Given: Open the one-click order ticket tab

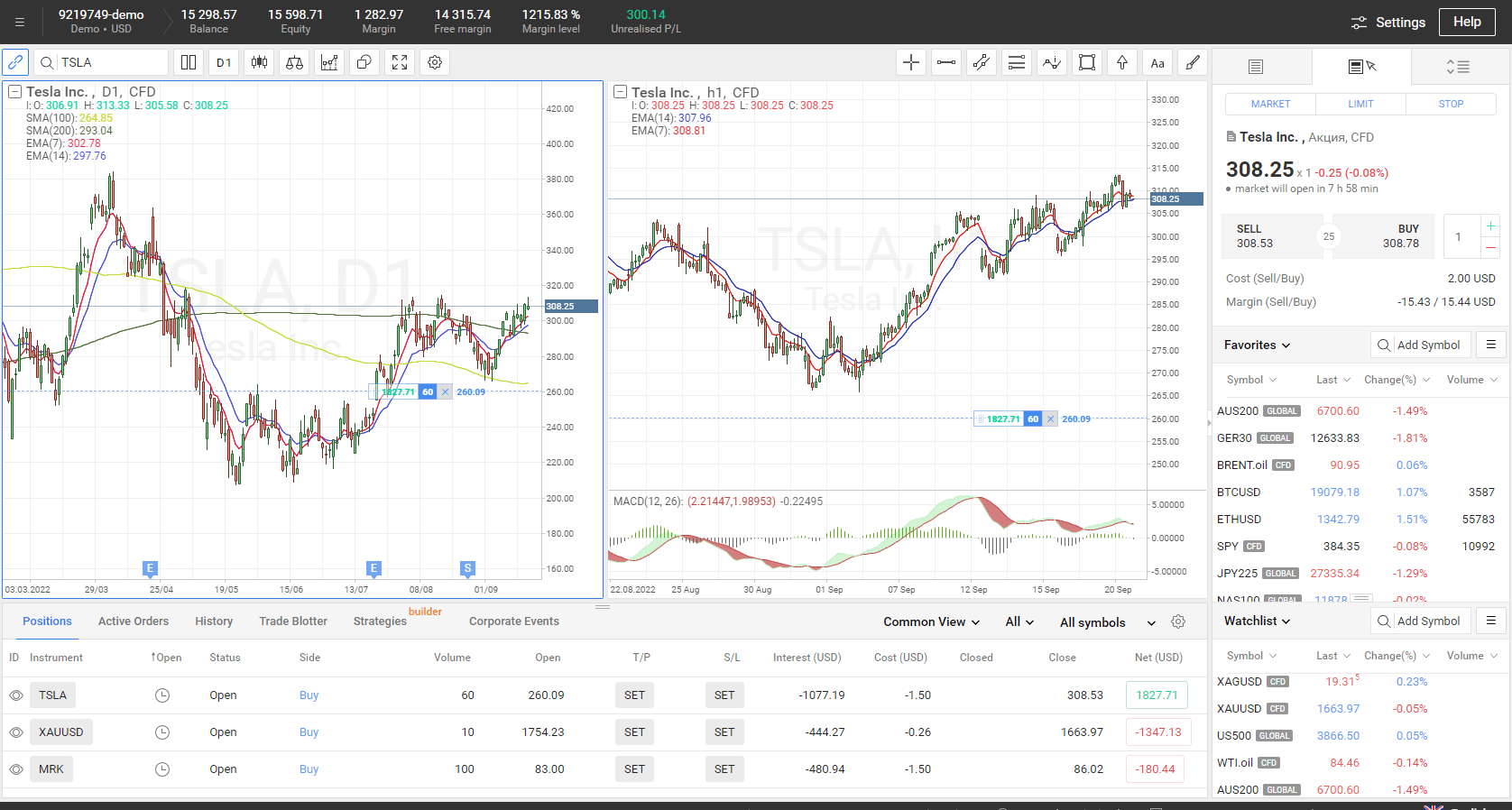Looking at the screenshot, I should [1361, 67].
